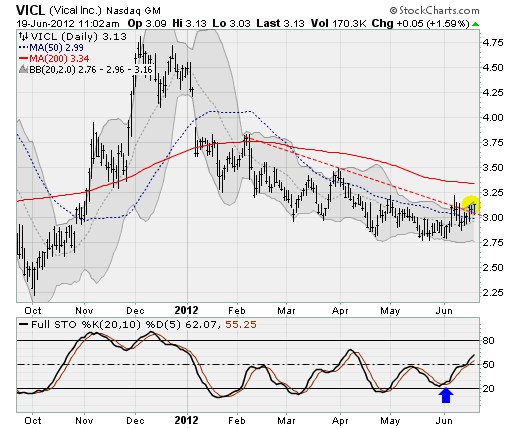The height and width of the screenshot is (429, 520).
Task: Click the Op 3.09 open price
Action: (148, 24)
